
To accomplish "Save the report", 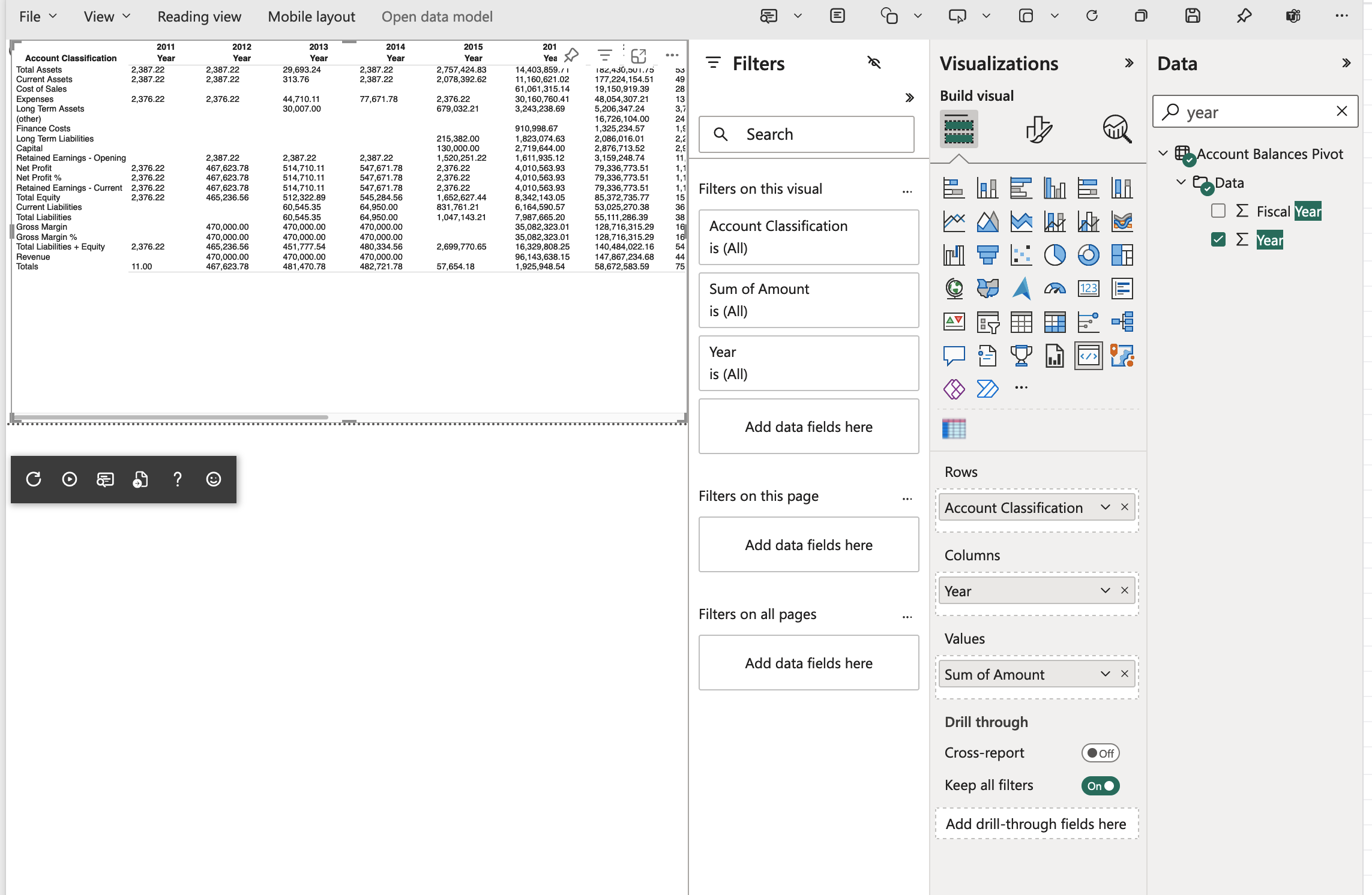I will point(1193,16).
